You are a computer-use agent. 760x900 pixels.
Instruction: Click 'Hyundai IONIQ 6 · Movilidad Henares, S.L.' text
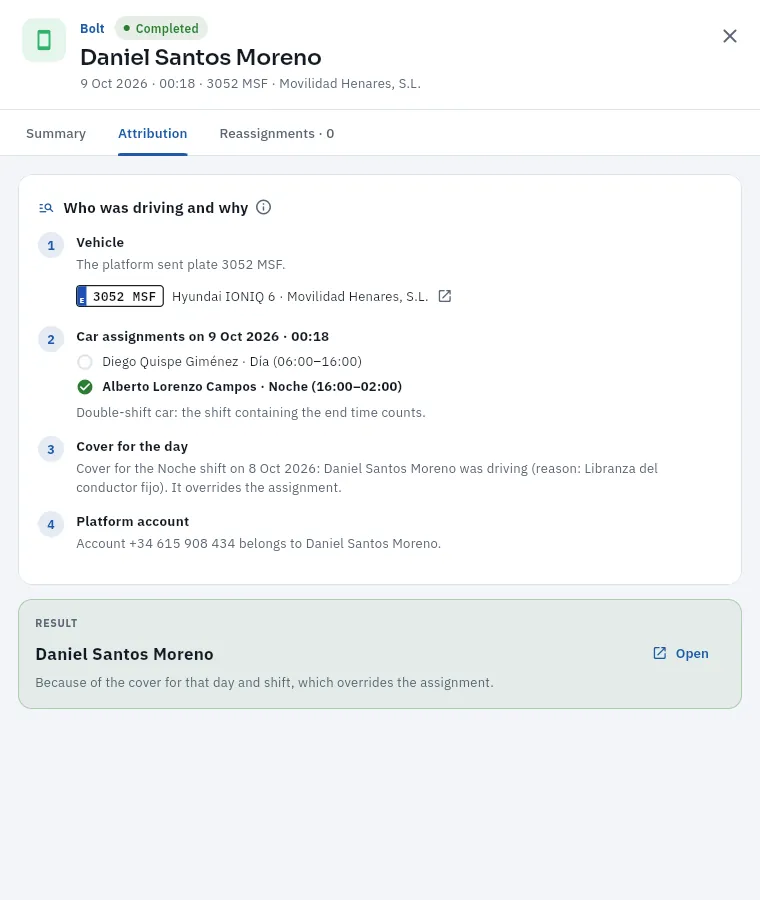(300, 297)
